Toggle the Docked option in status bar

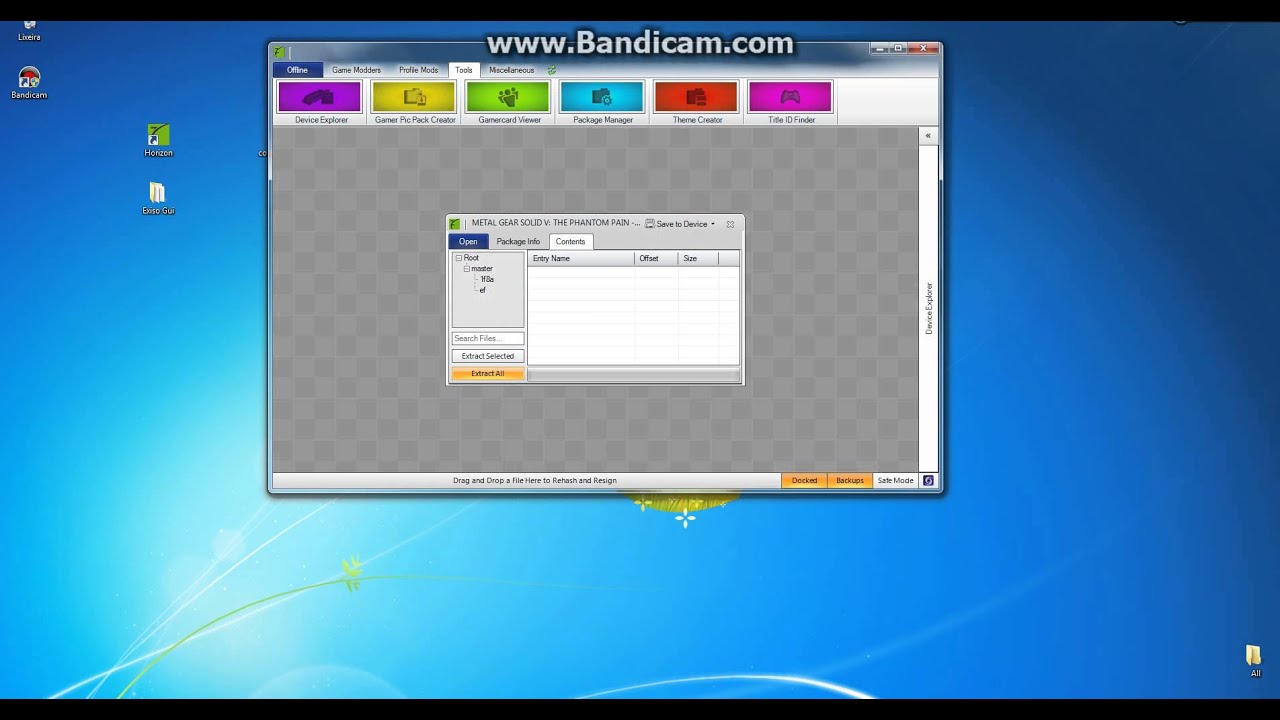pos(804,481)
